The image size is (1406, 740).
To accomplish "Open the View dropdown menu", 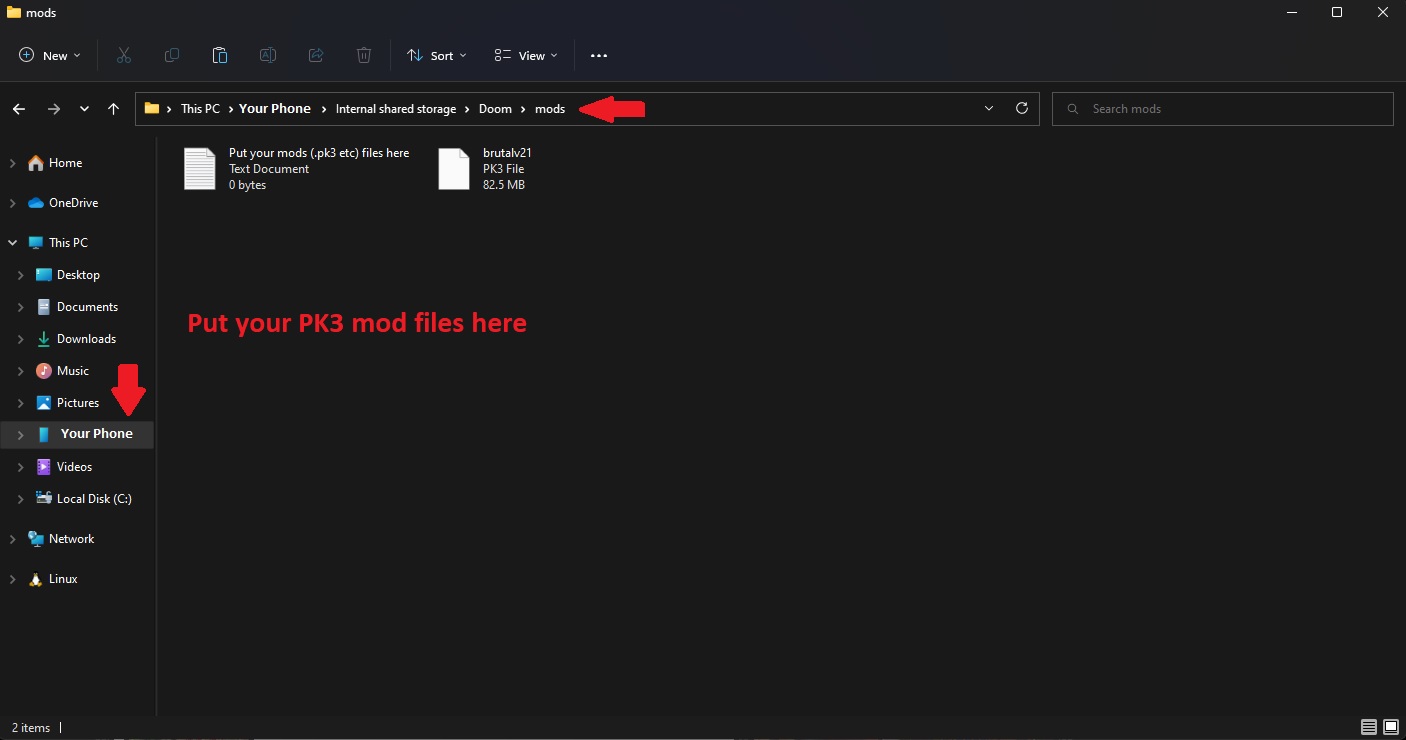I will pos(526,56).
